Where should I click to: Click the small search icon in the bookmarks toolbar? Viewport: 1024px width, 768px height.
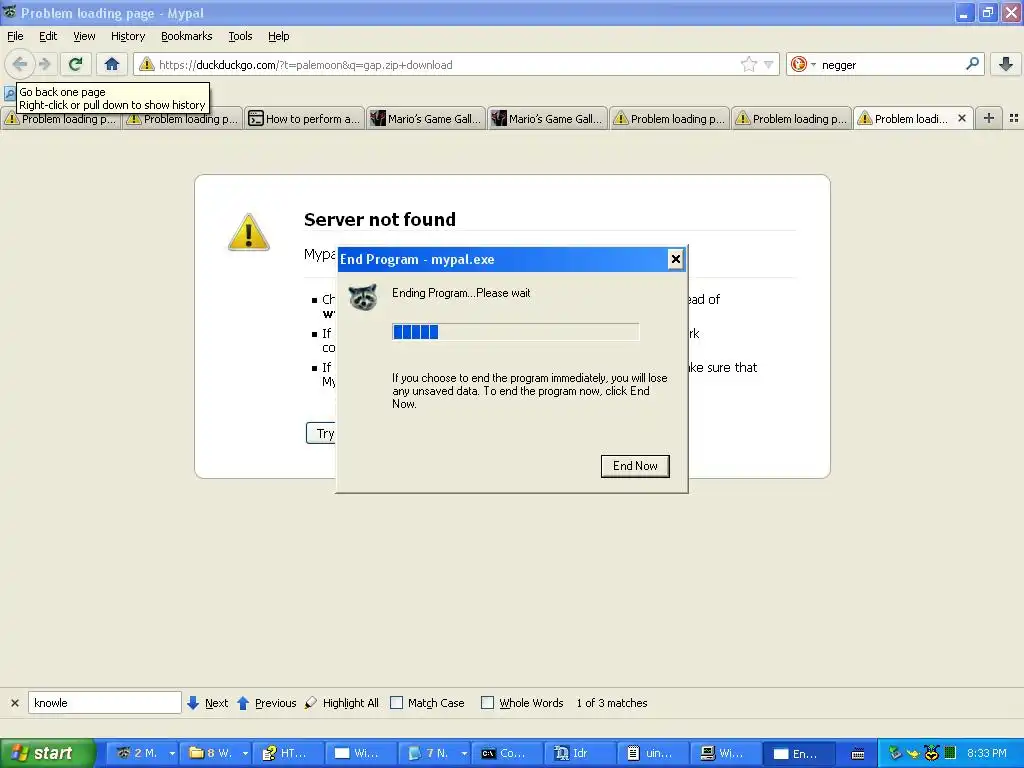point(9,93)
